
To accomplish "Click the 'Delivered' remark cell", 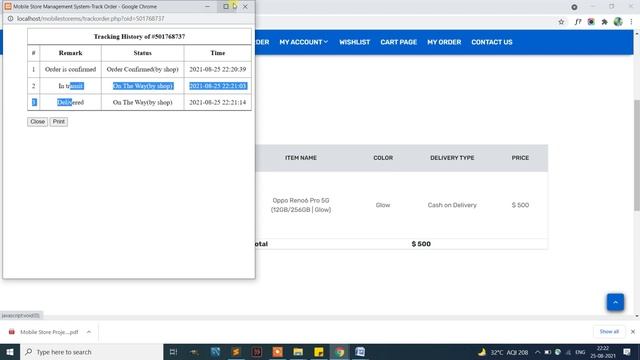I will tap(70, 102).
